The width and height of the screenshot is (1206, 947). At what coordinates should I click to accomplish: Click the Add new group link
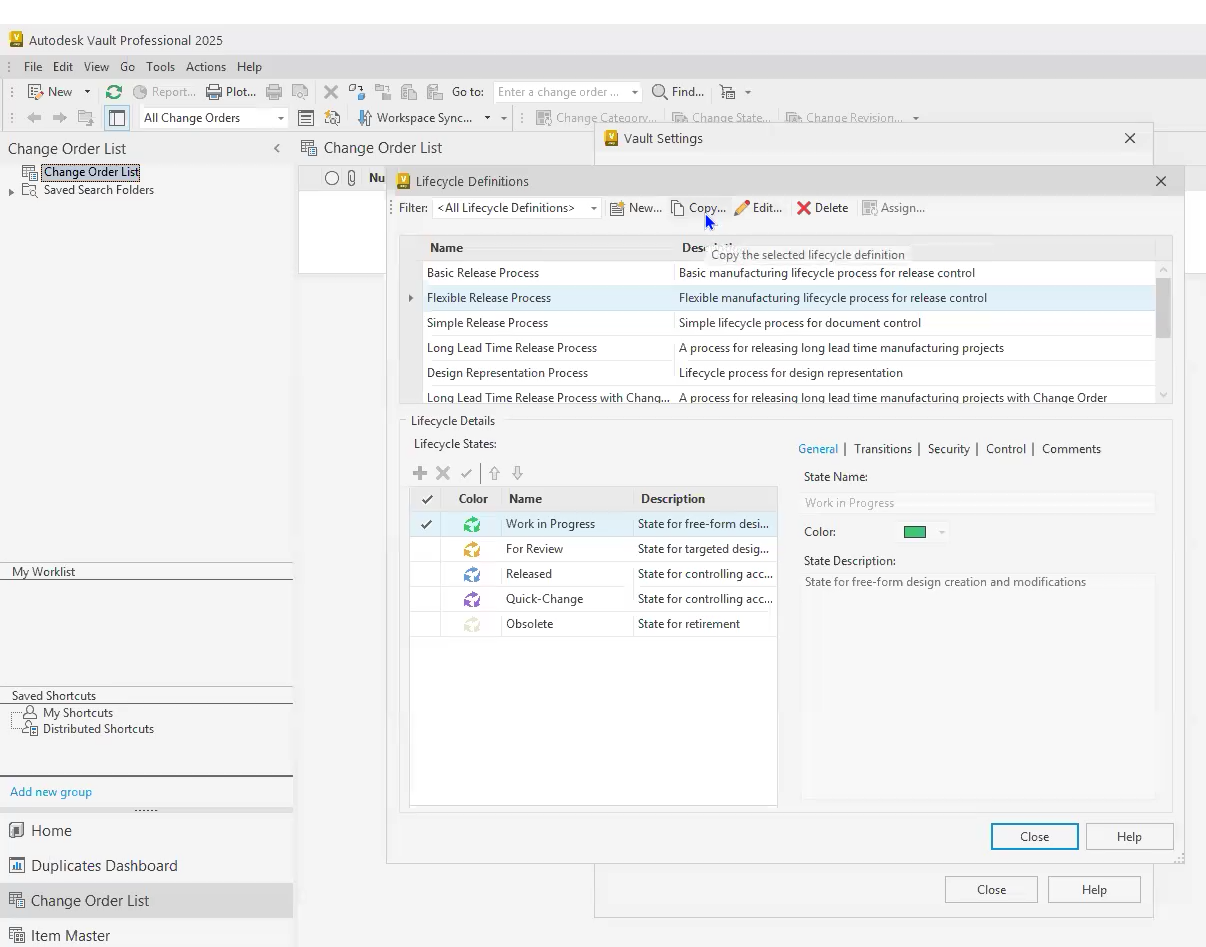(51, 792)
